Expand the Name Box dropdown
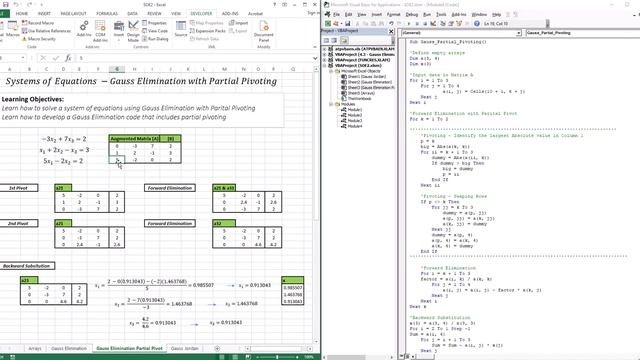This screenshot has width=640, height=360. click(x=23, y=58)
